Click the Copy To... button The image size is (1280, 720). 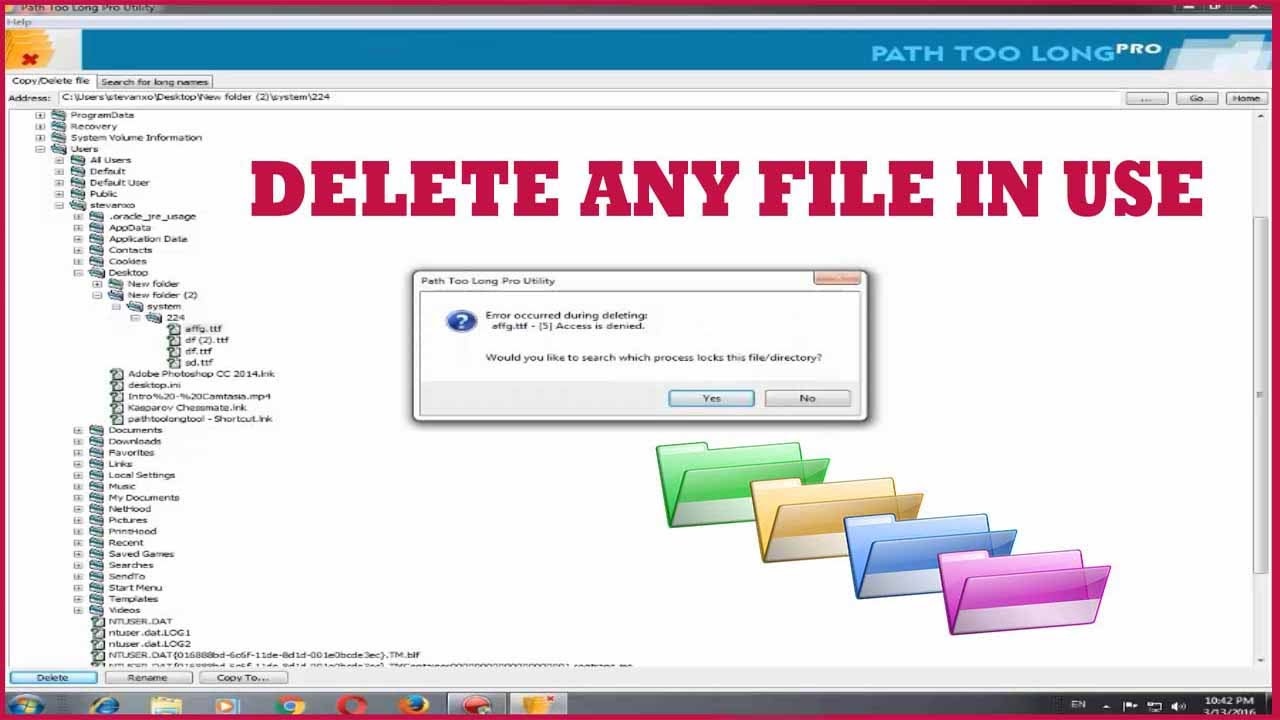coord(243,678)
